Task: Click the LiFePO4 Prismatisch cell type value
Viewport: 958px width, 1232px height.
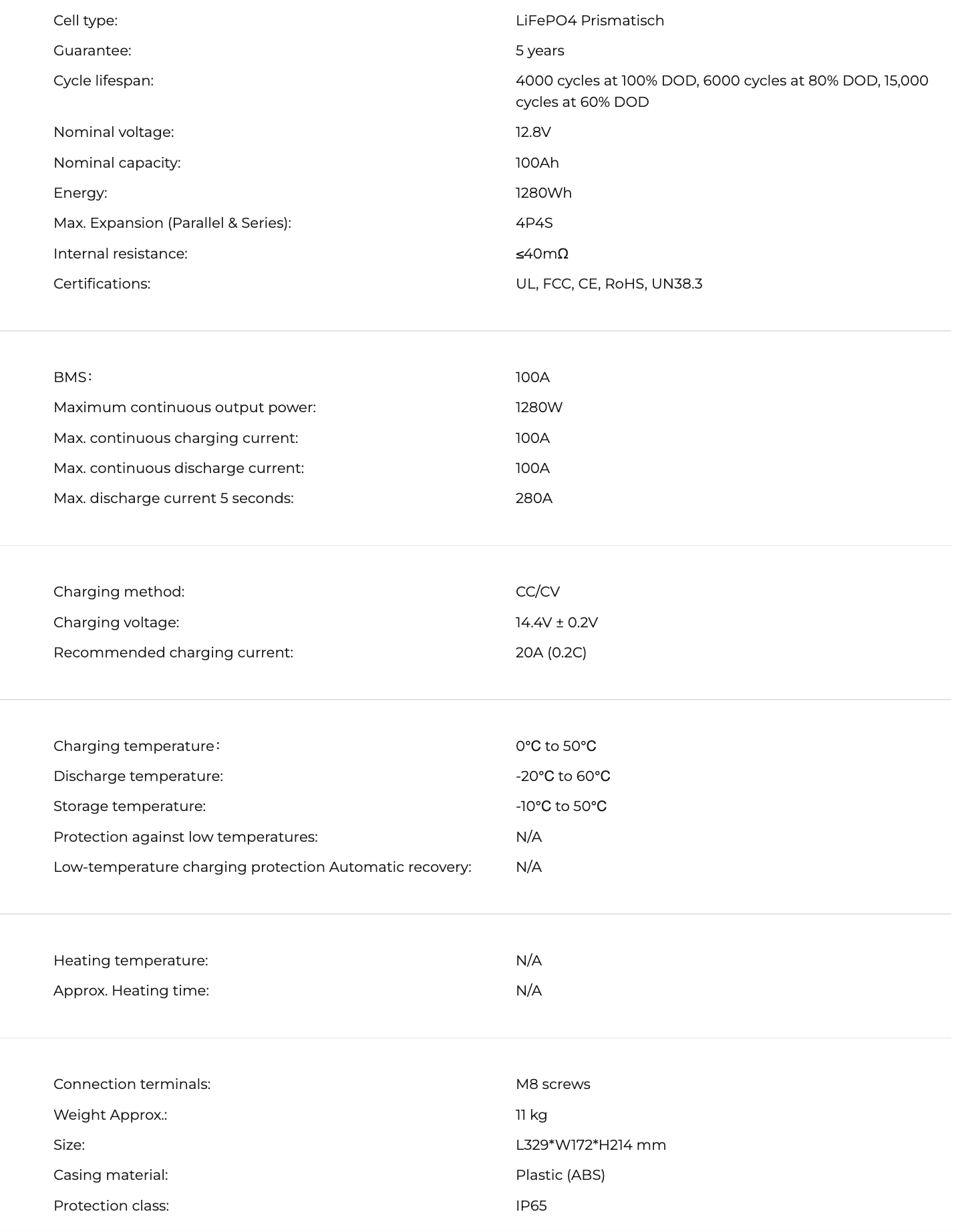Action: click(589, 21)
